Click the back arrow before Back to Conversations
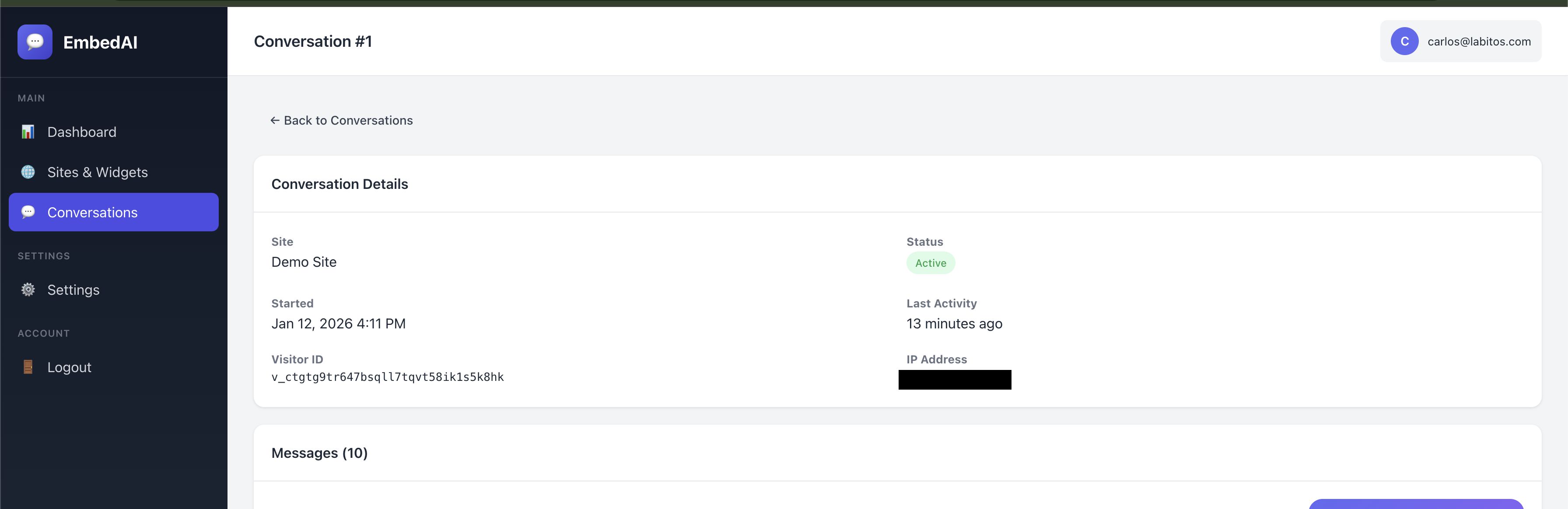The image size is (1568, 509). point(275,120)
